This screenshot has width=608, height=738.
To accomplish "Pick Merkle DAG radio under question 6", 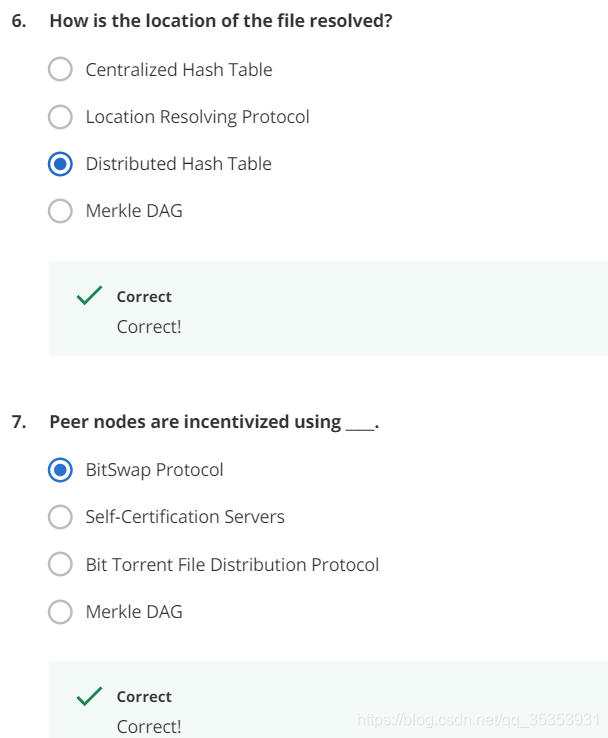I will [x=60, y=211].
